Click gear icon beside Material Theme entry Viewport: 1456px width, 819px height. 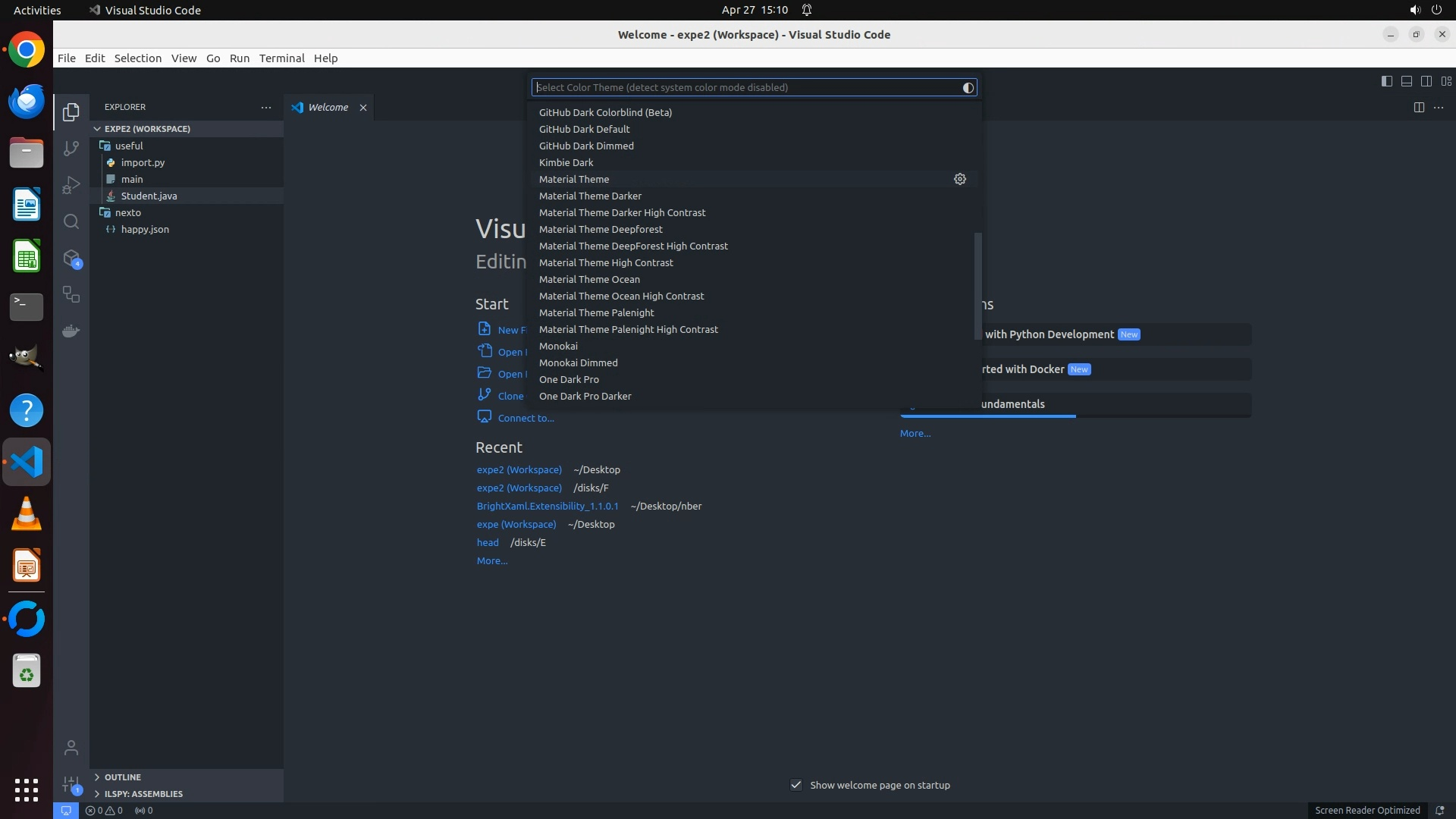959,179
